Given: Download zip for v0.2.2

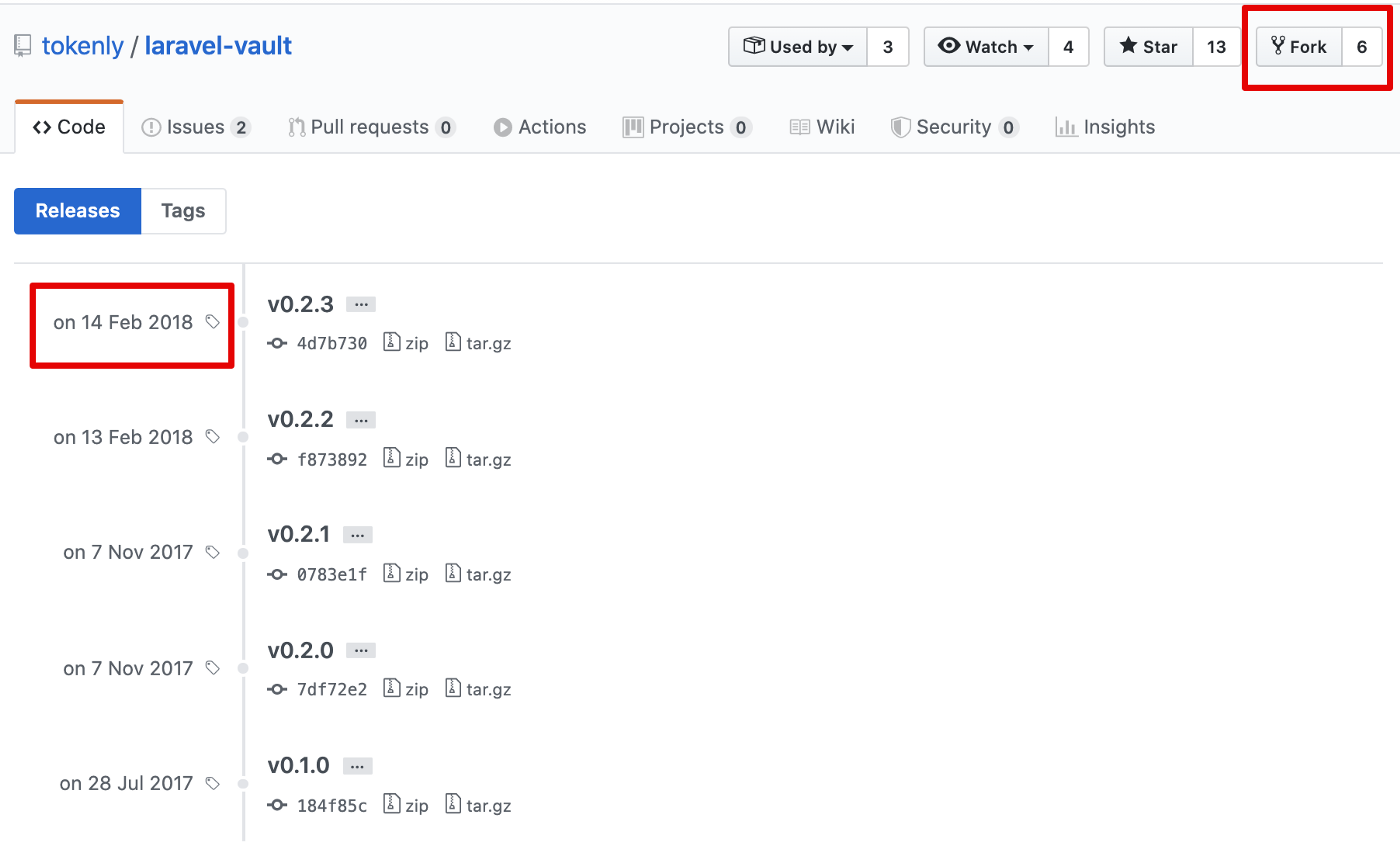Looking at the screenshot, I should click(406, 459).
